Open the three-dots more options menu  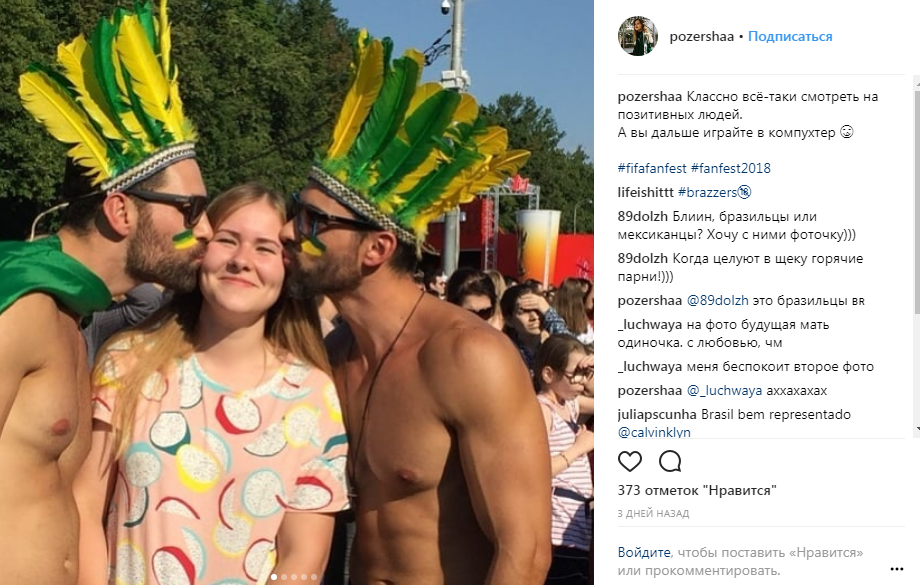point(897,569)
